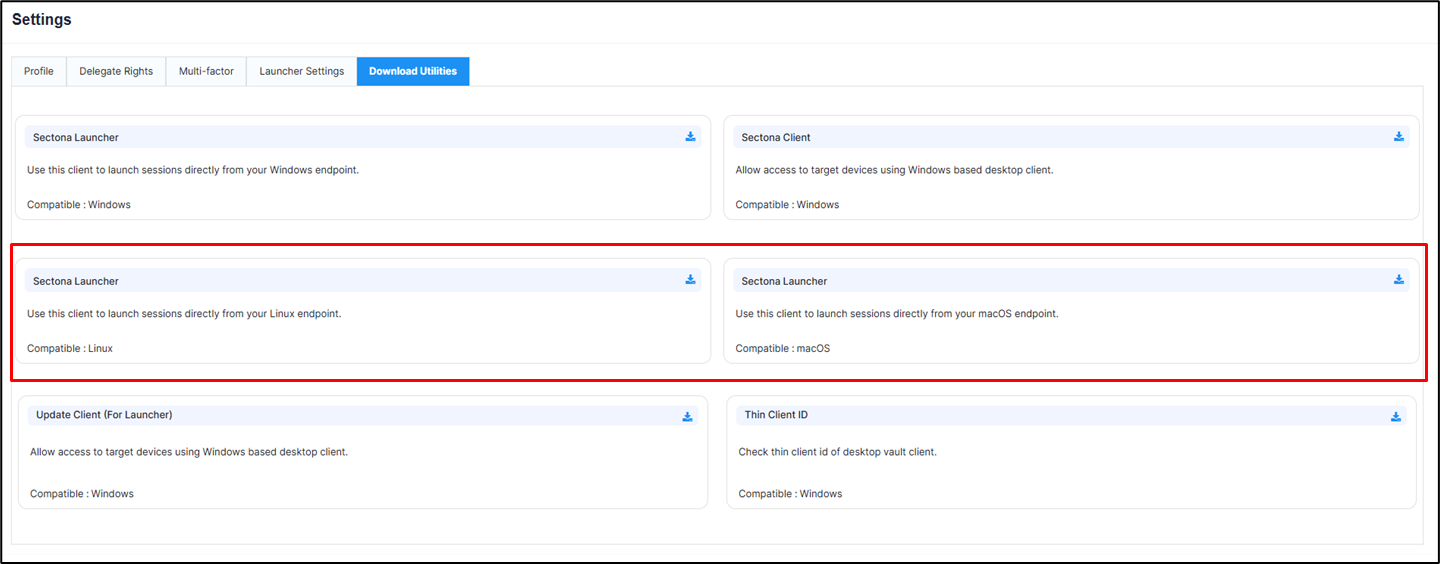Click Update Client's 'Compatible : Windows' text
The image size is (1440, 564).
[82, 494]
